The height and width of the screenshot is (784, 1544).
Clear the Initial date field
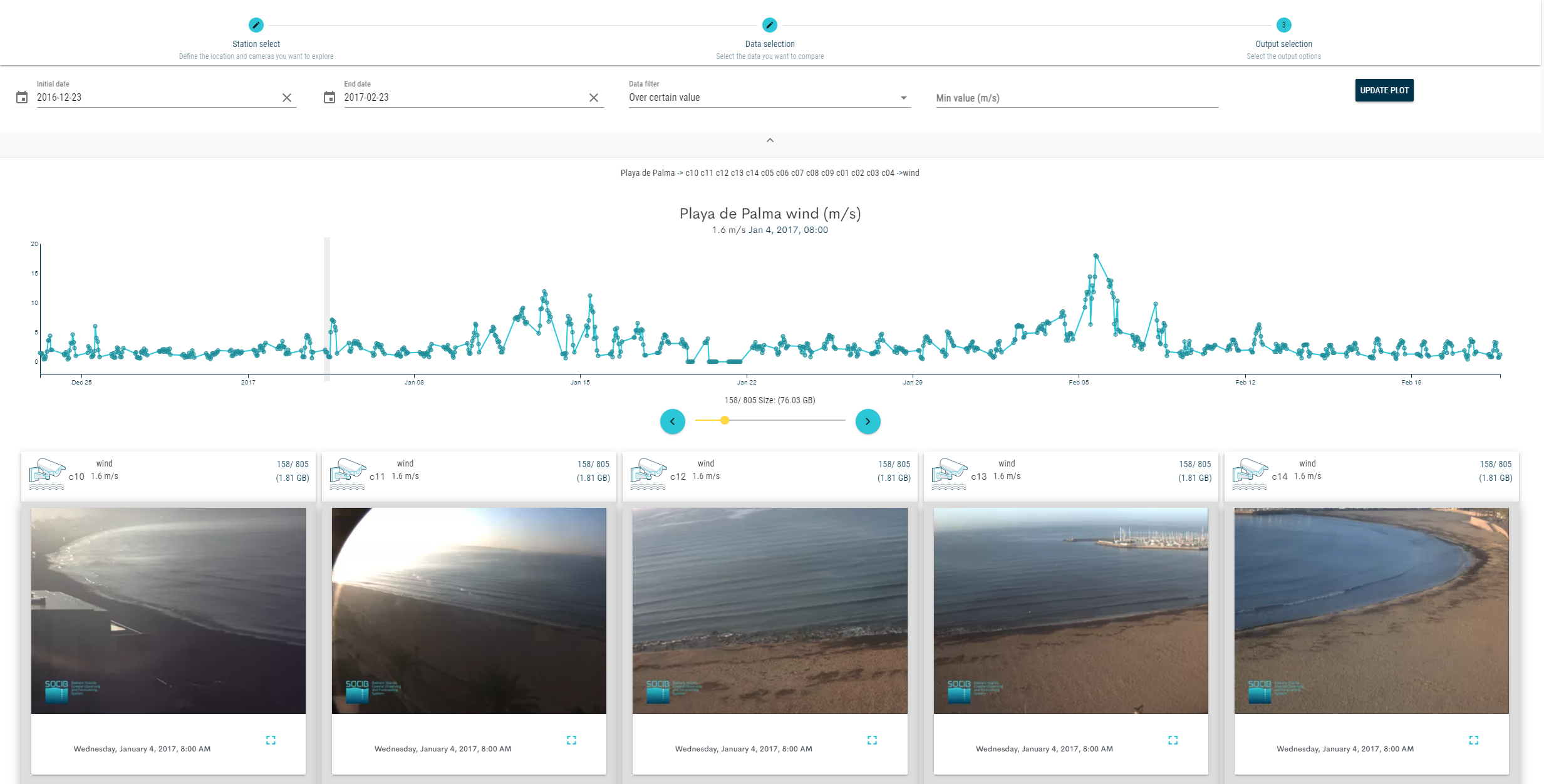[288, 98]
